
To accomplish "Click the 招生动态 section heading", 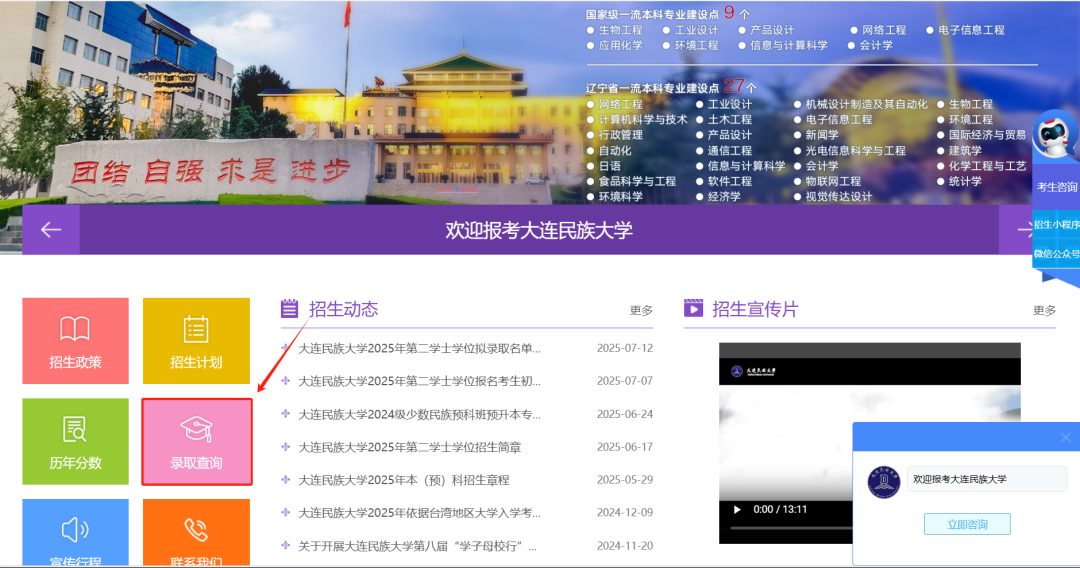I will tap(344, 309).
